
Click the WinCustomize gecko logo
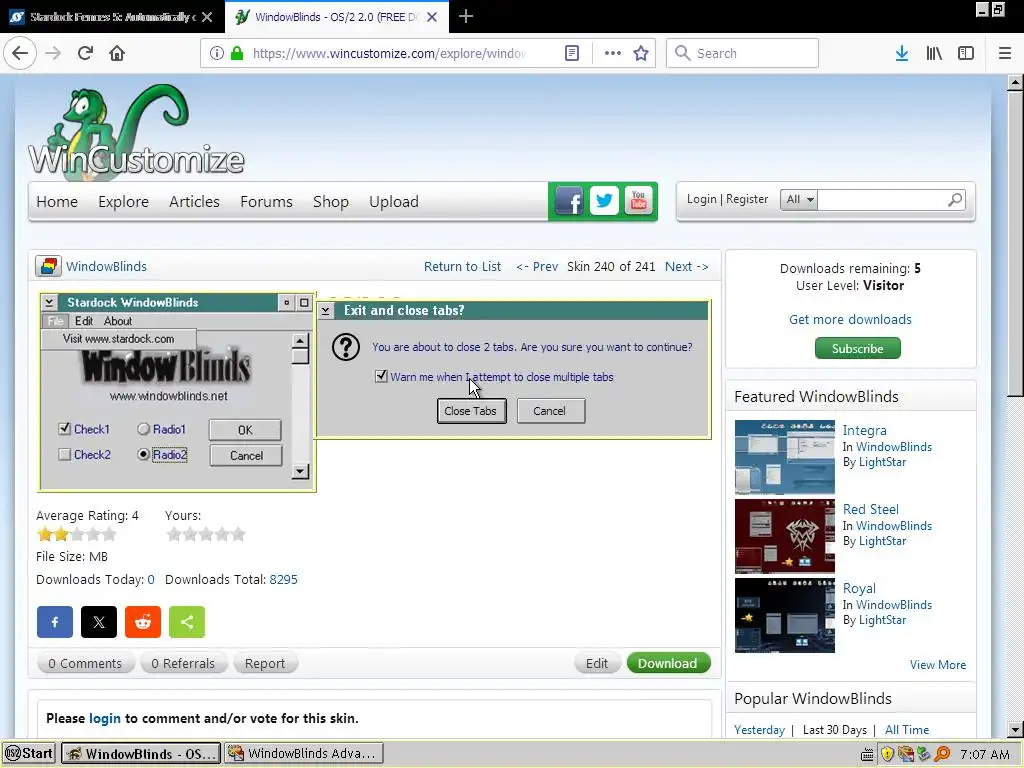coord(136,131)
